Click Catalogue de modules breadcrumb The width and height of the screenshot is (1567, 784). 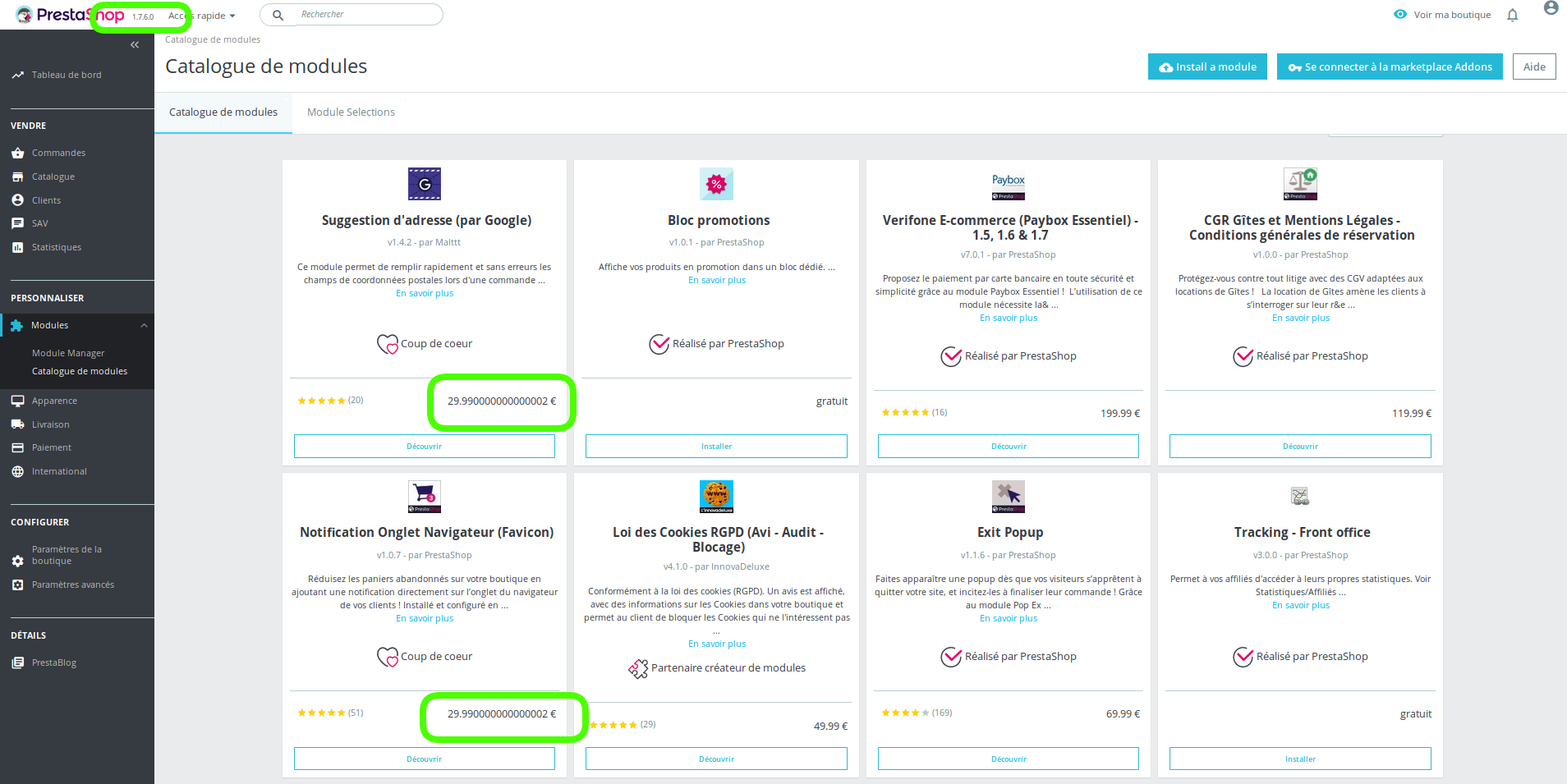[213, 39]
